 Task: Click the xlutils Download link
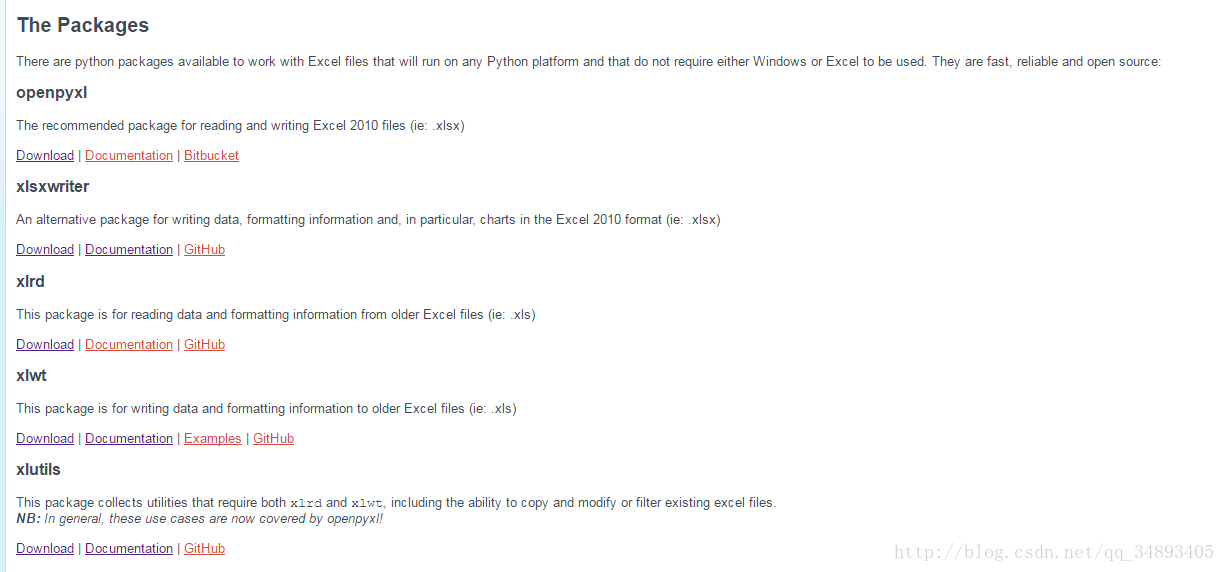[45, 548]
